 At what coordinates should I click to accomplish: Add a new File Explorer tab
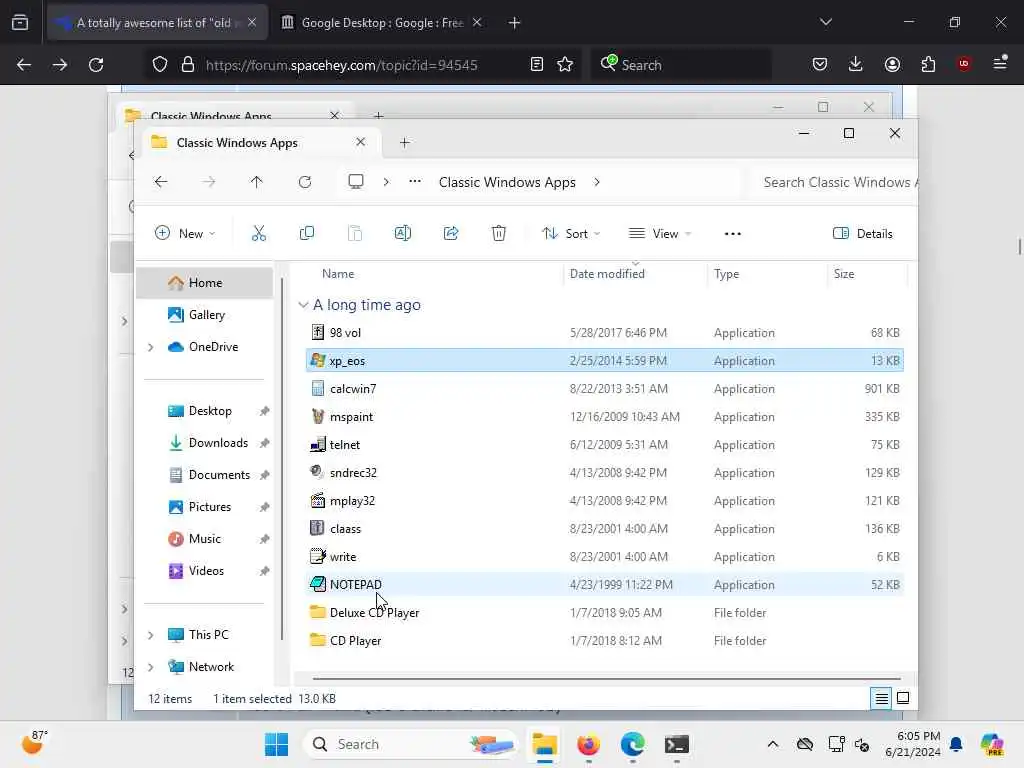pos(404,142)
